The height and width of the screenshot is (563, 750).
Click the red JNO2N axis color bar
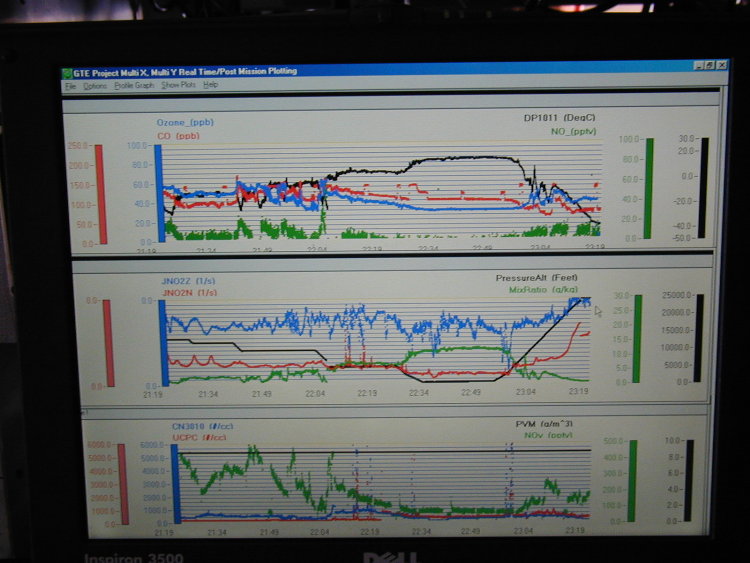(x=109, y=343)
